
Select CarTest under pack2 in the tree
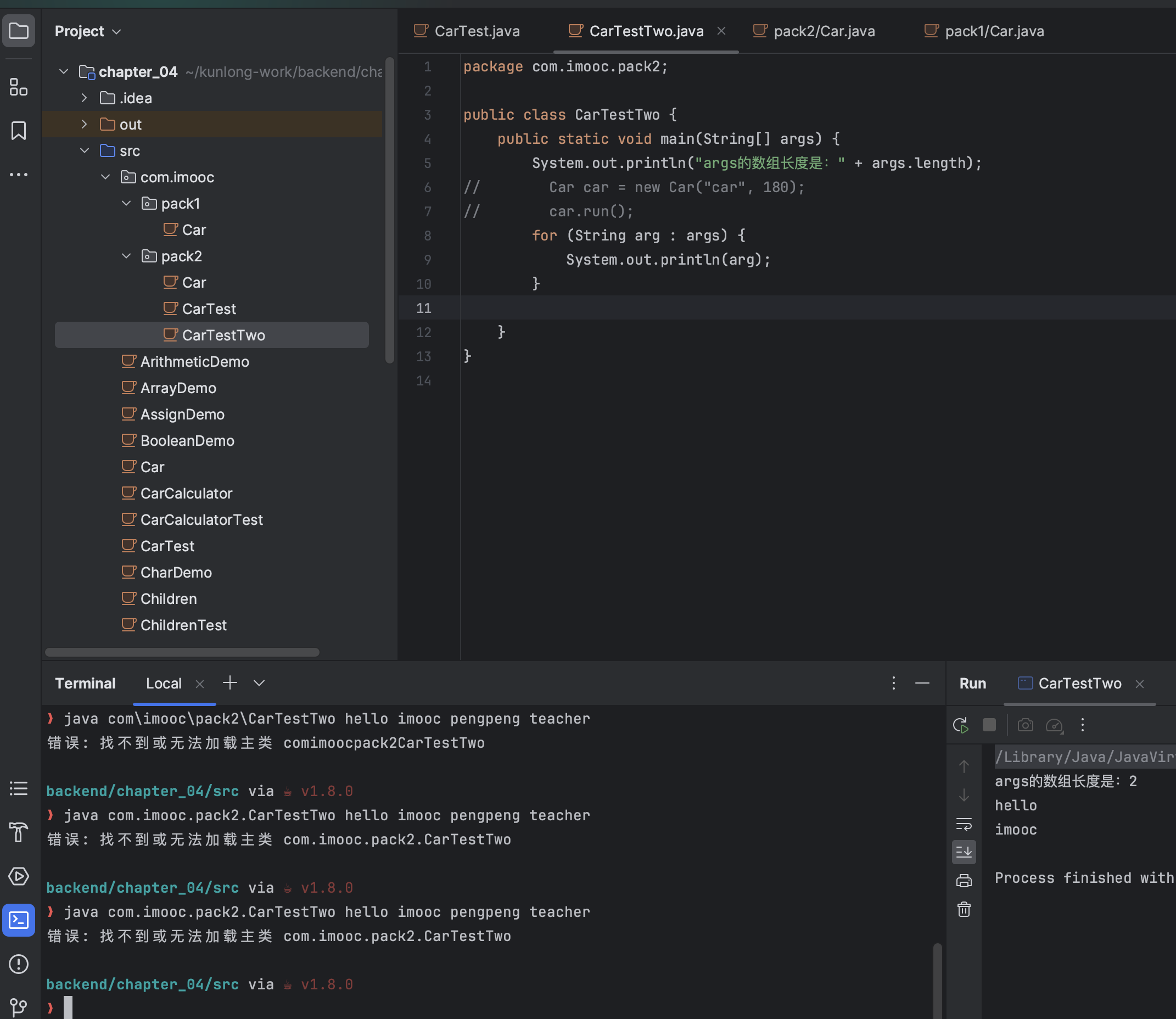click(x=199, y=309)
